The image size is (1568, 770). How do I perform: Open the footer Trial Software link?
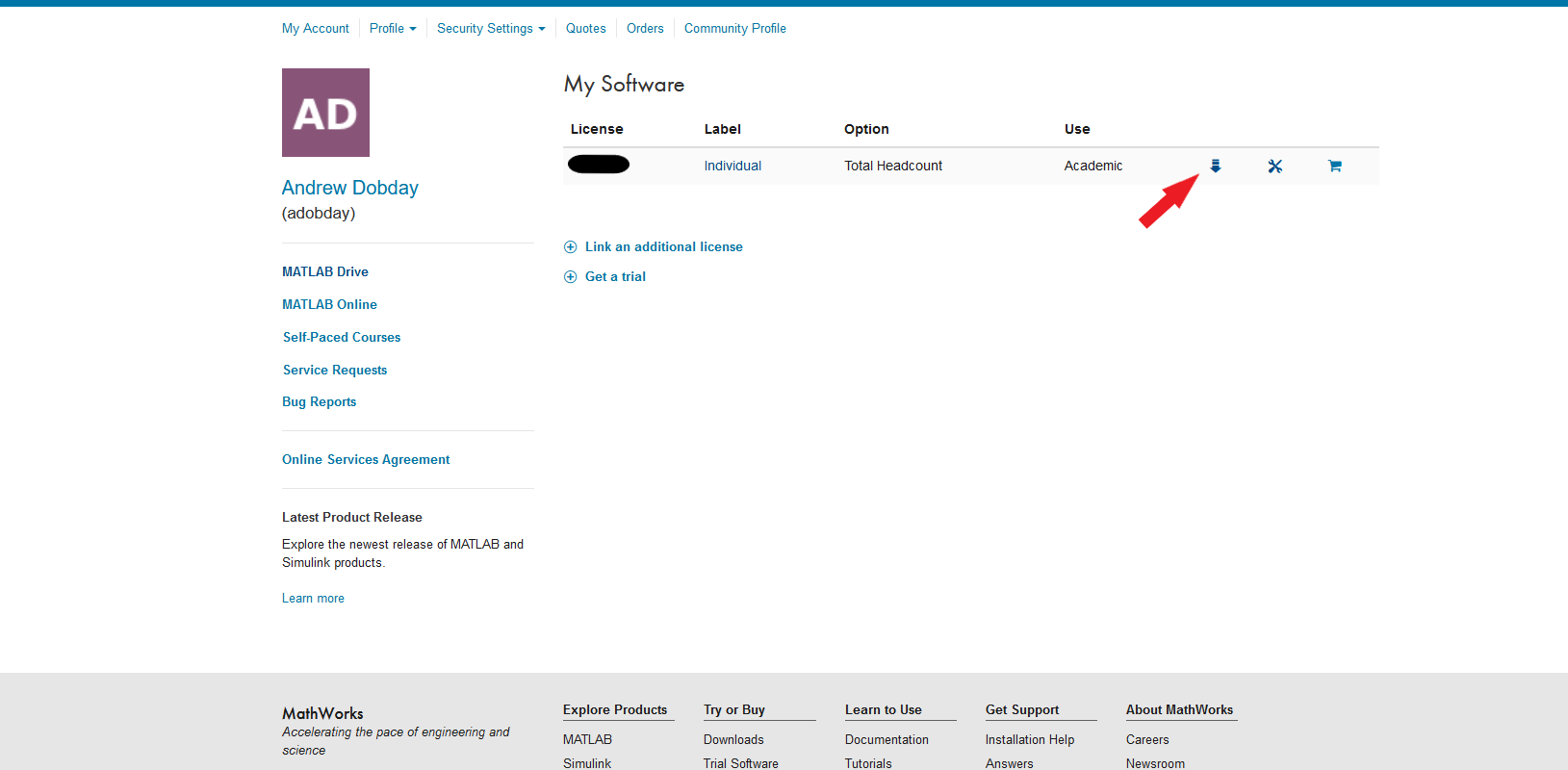click(741, 763)
